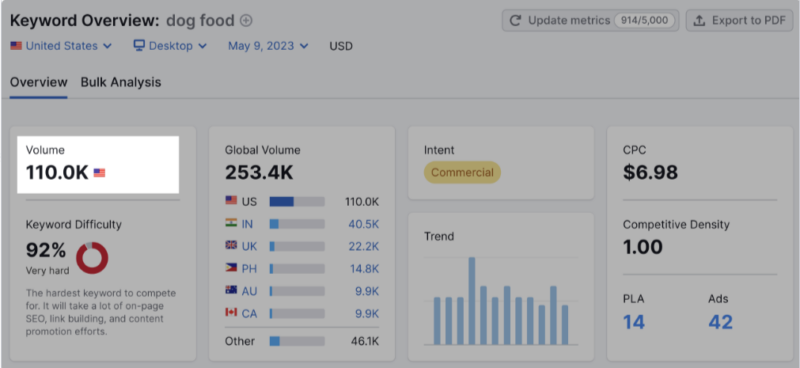Image resolution: width=800 pixels, height=368 pixels.
Task: Open the Ads count 42 link
Action: point(720,322)
